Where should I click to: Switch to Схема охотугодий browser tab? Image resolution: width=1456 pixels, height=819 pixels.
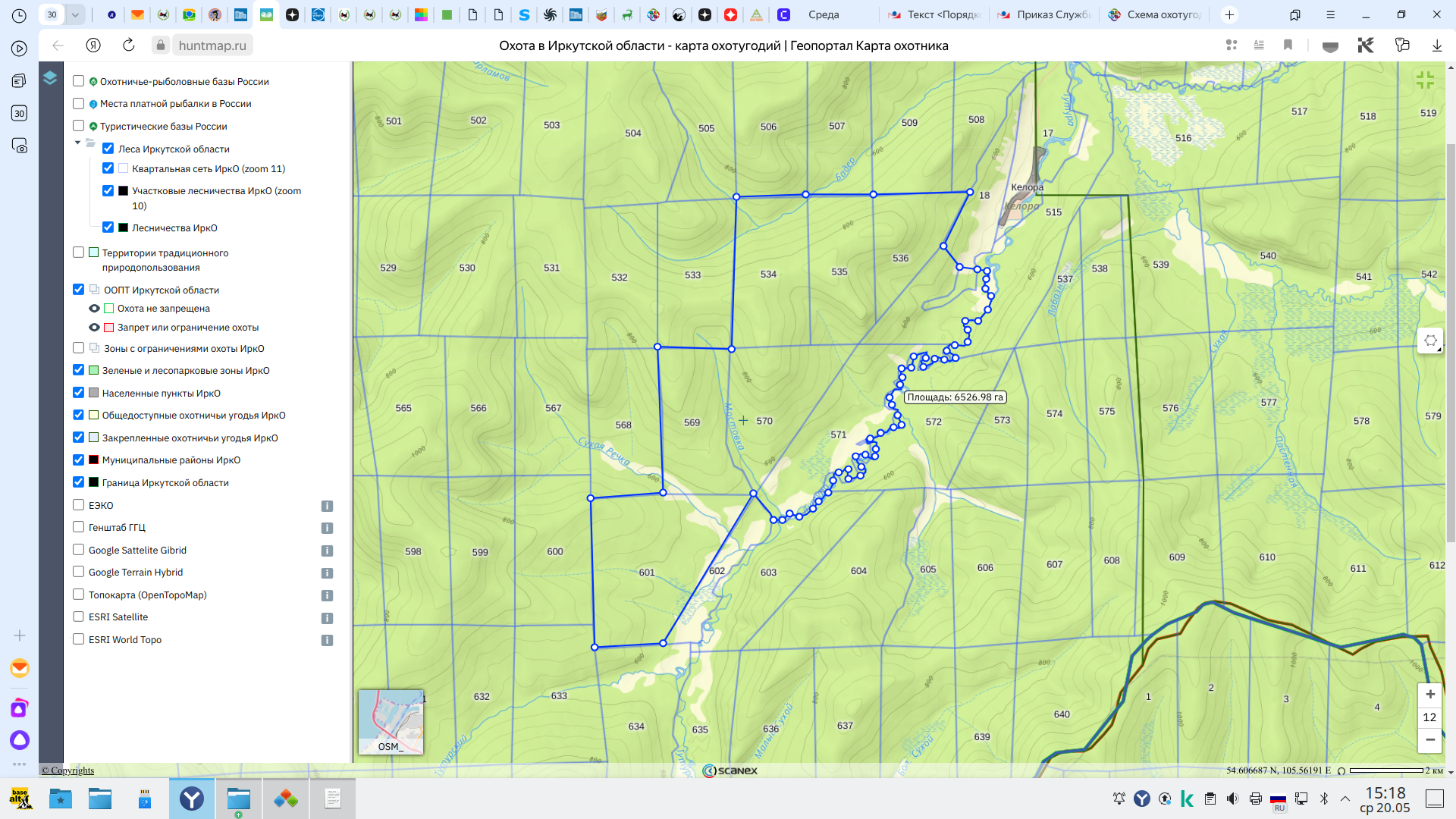pos(1156,14)
